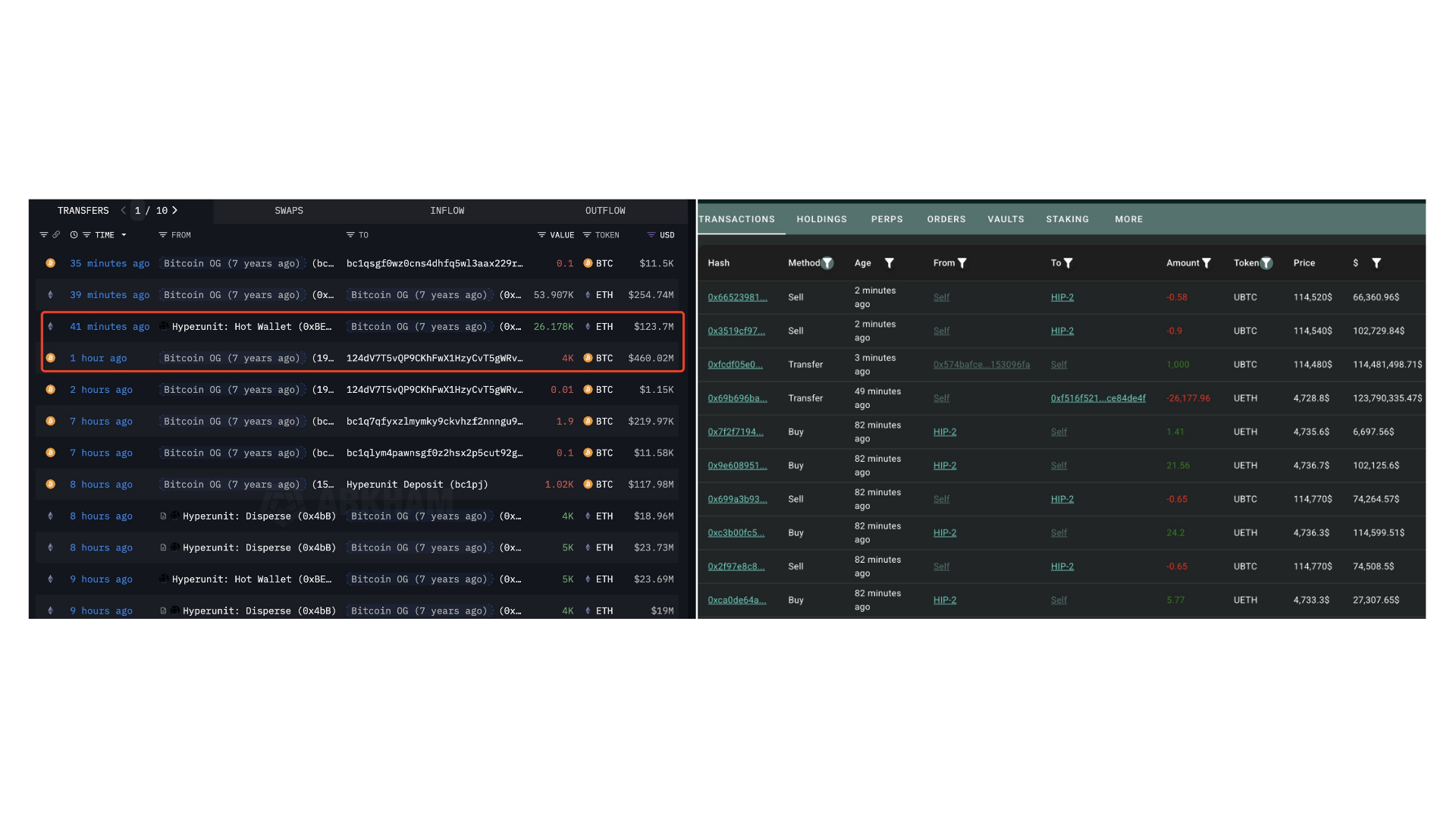Image resolution: width=1456 pixels, height=819 pixels.
Task: Switch to the HOLDINGS tab
Action: point(821,219)
